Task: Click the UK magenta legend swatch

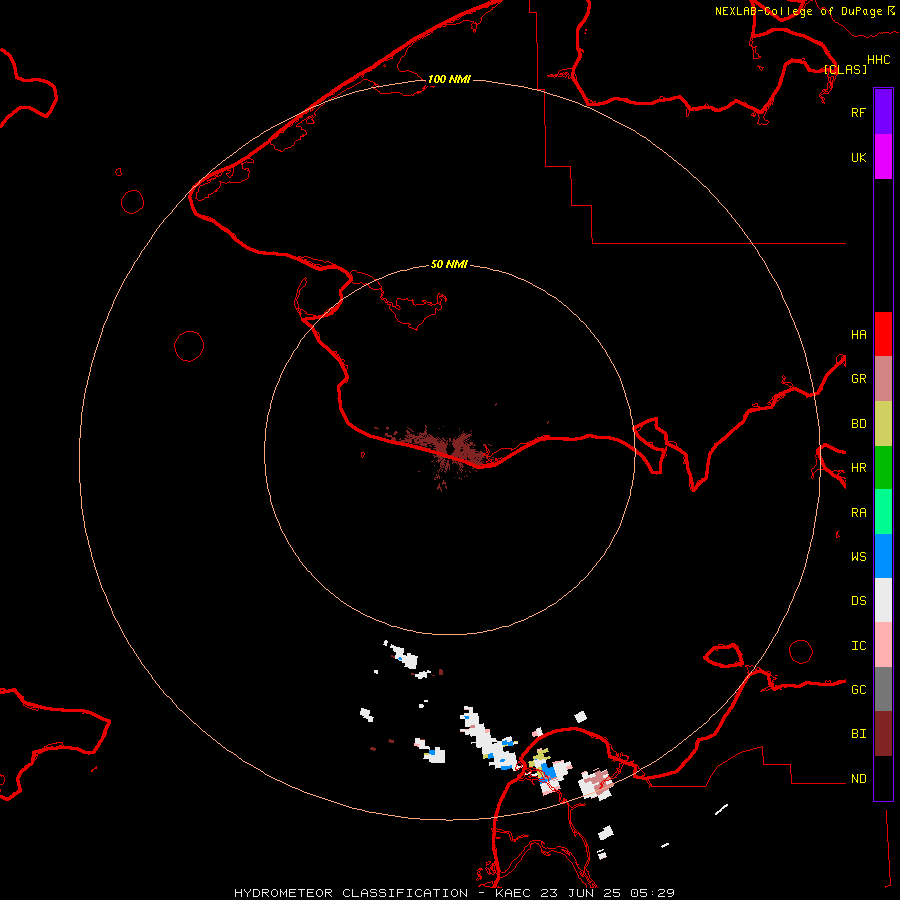Action: [x=883, y=157]
